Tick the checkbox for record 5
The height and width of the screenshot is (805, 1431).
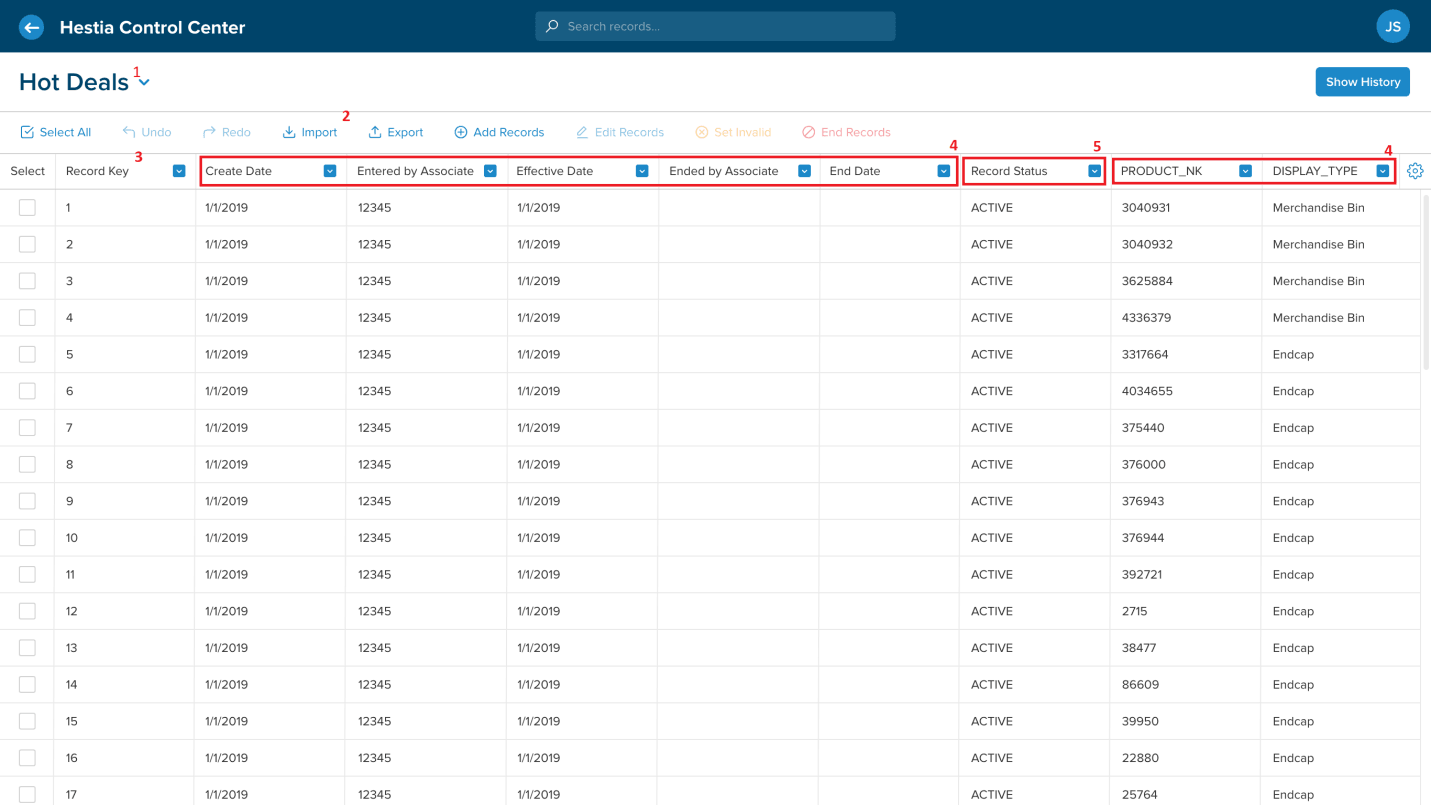tap(27, 354)
